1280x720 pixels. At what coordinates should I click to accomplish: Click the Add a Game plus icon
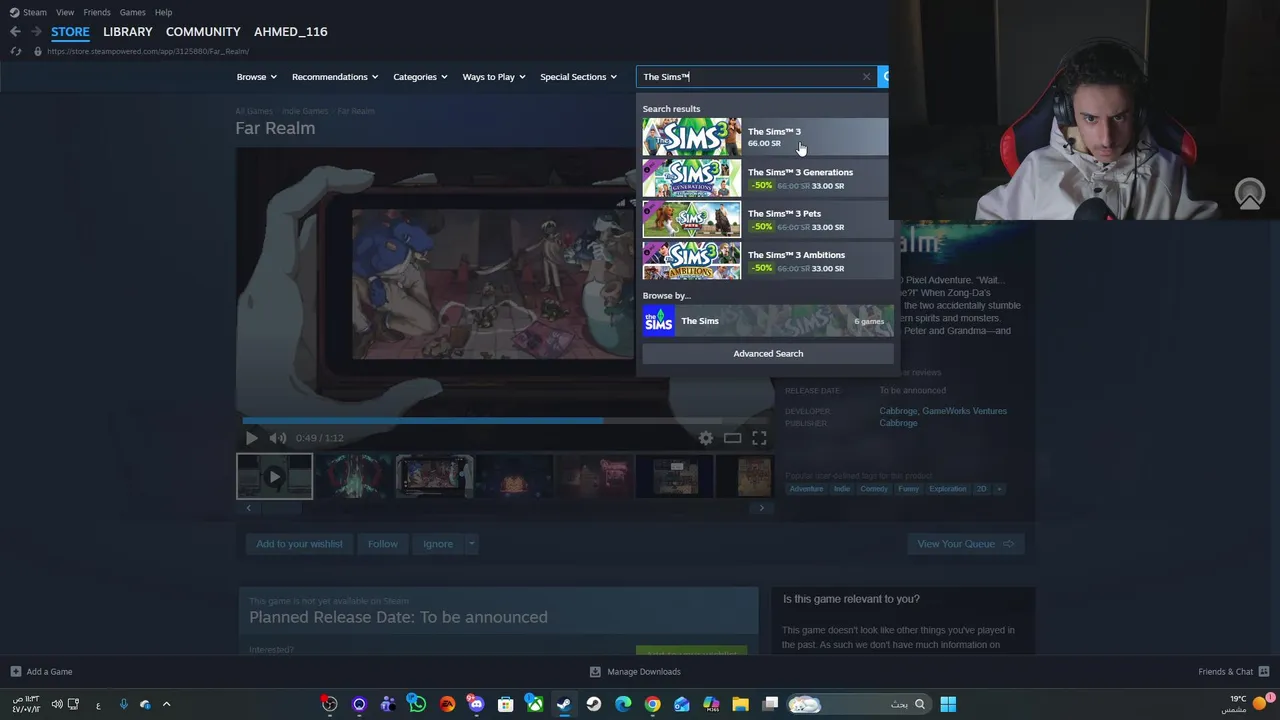15,672
